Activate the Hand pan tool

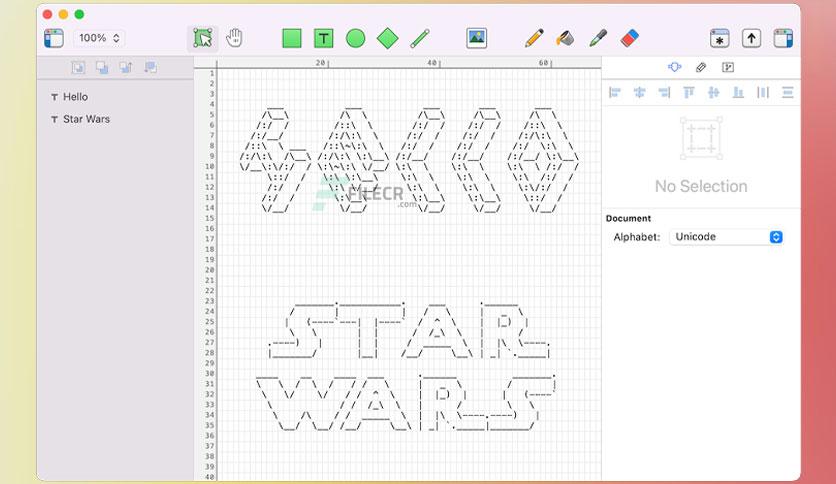point(234,38)
